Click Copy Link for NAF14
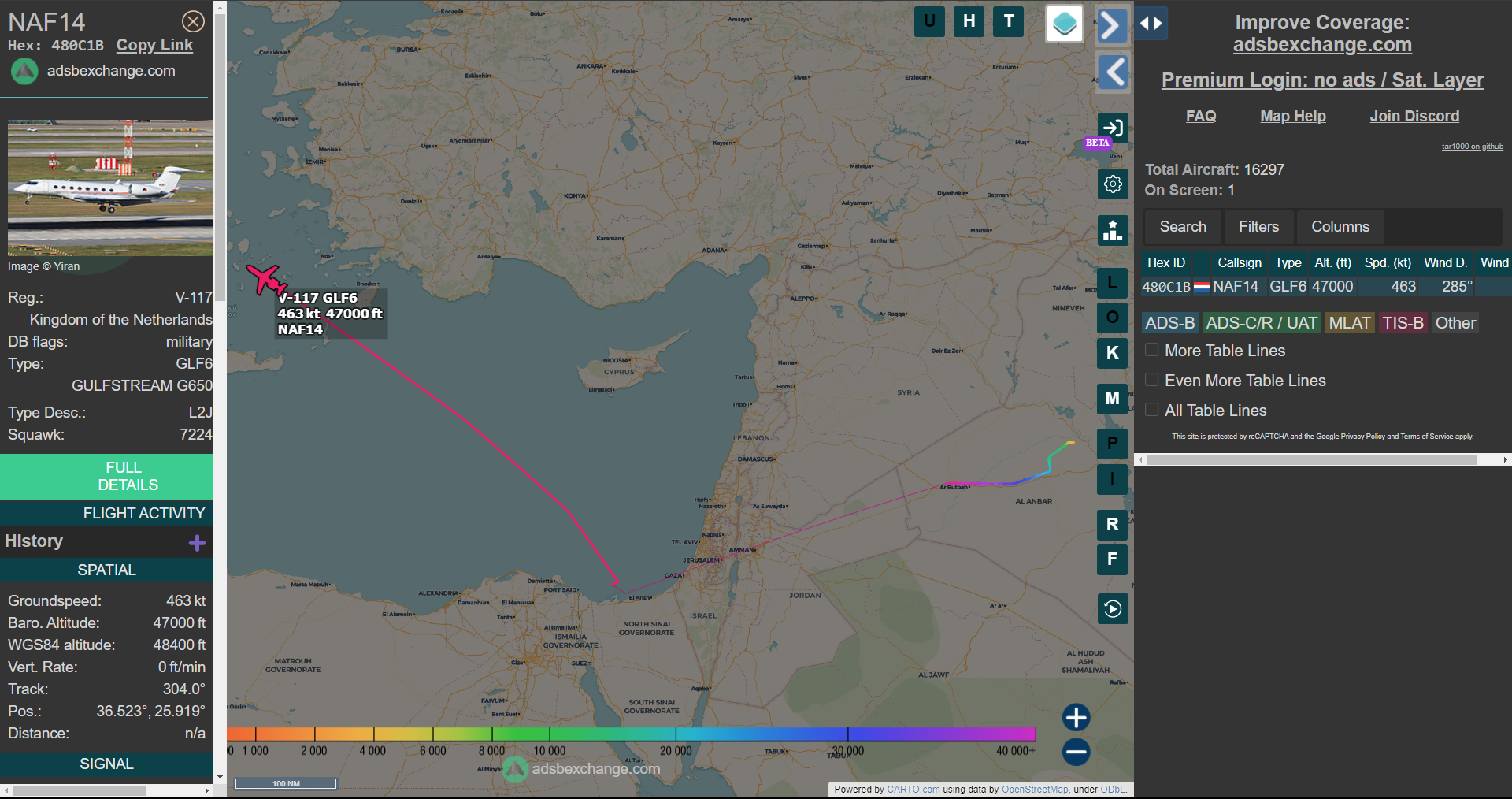The height and width of the screenshot is (799, 1512). 154,46
